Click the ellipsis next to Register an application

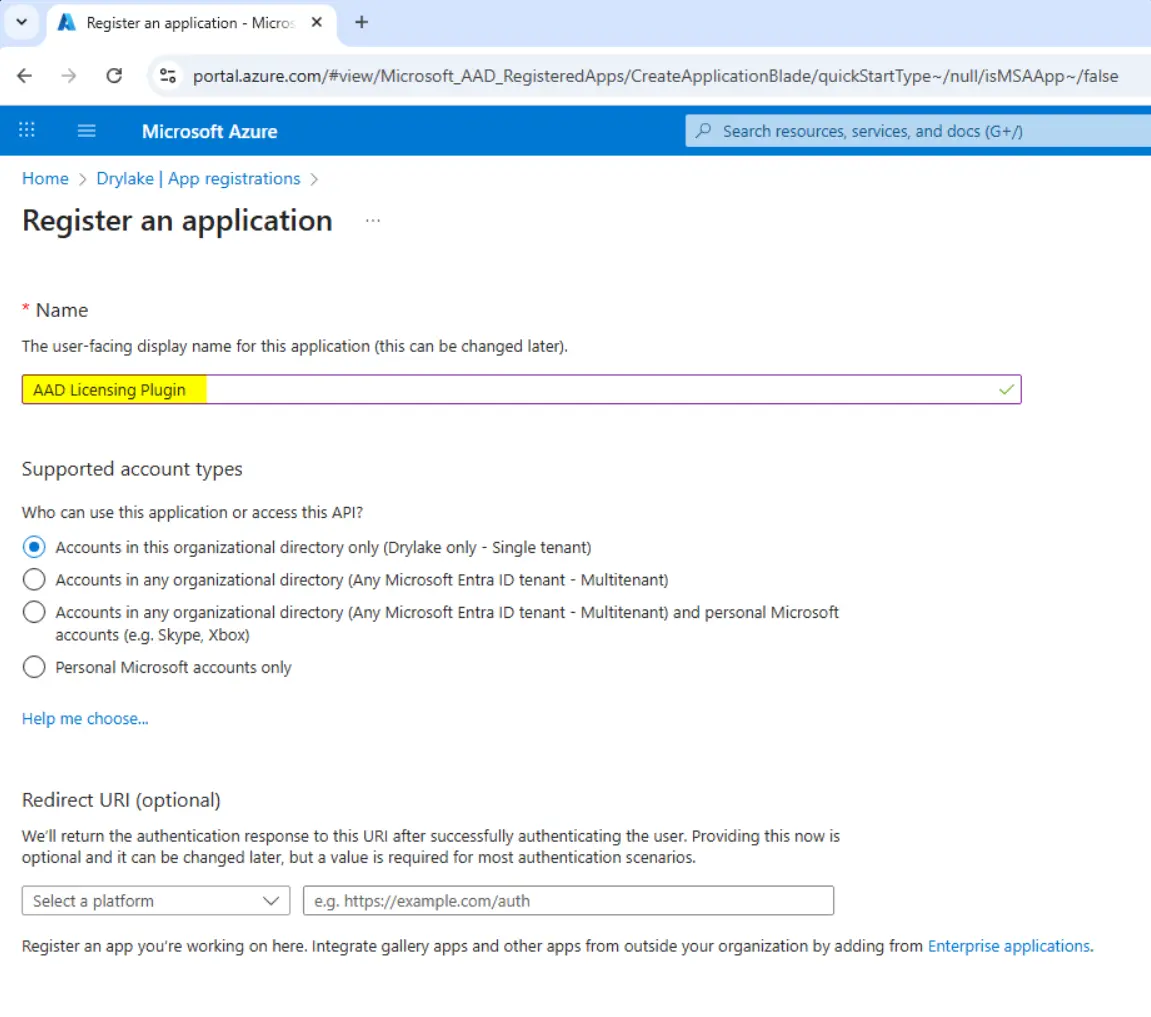click(373, 221)
